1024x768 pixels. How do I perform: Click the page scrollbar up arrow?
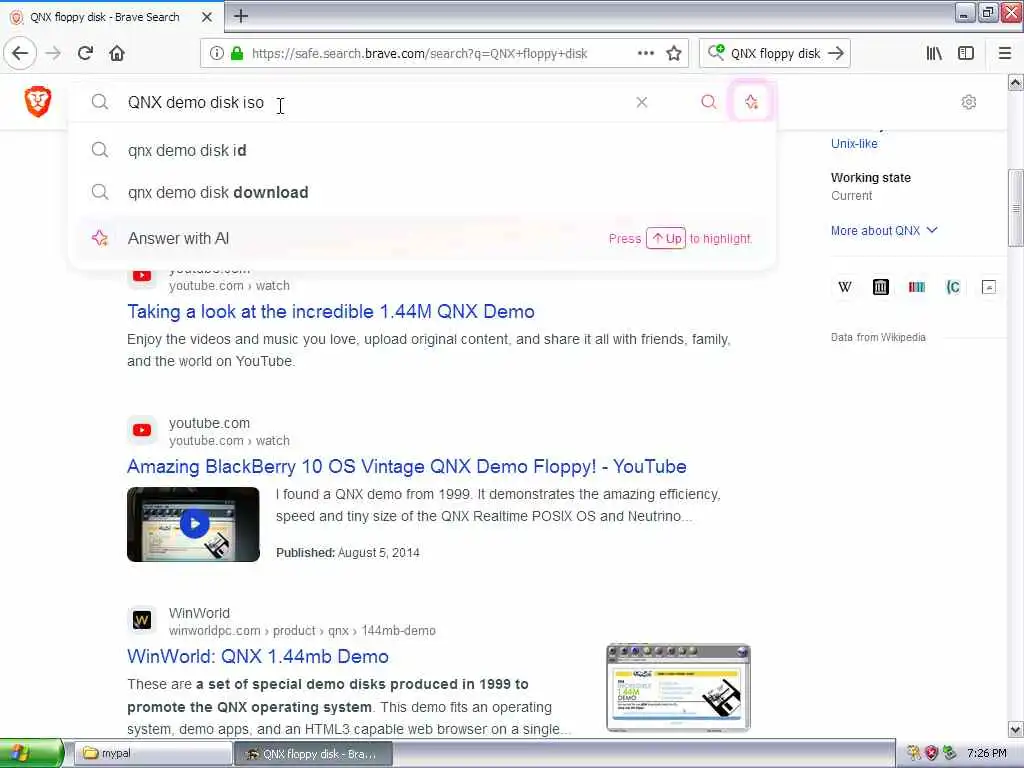pos(1015,82)
